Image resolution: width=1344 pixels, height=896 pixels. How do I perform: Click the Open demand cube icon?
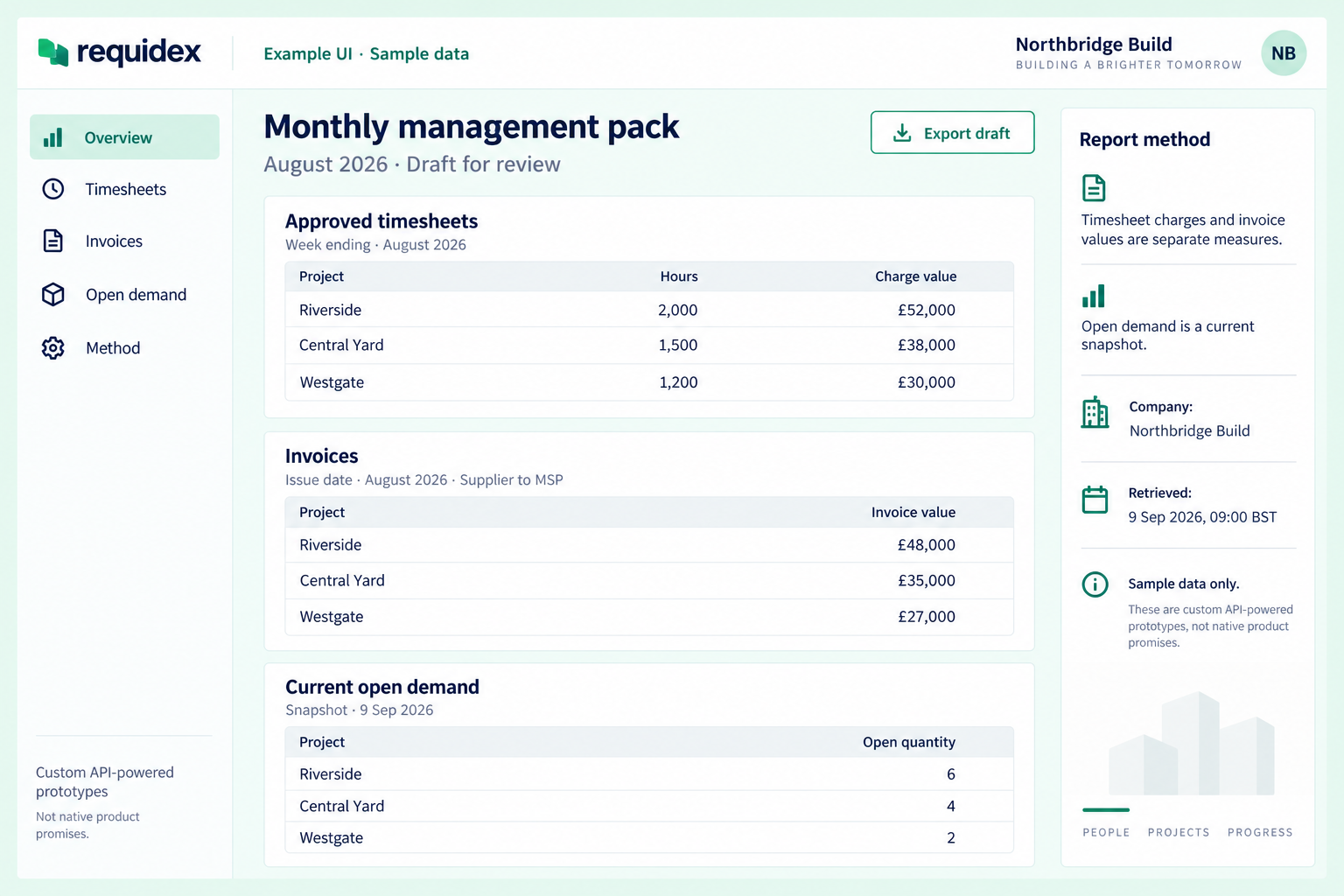click(x=53, y=295)
